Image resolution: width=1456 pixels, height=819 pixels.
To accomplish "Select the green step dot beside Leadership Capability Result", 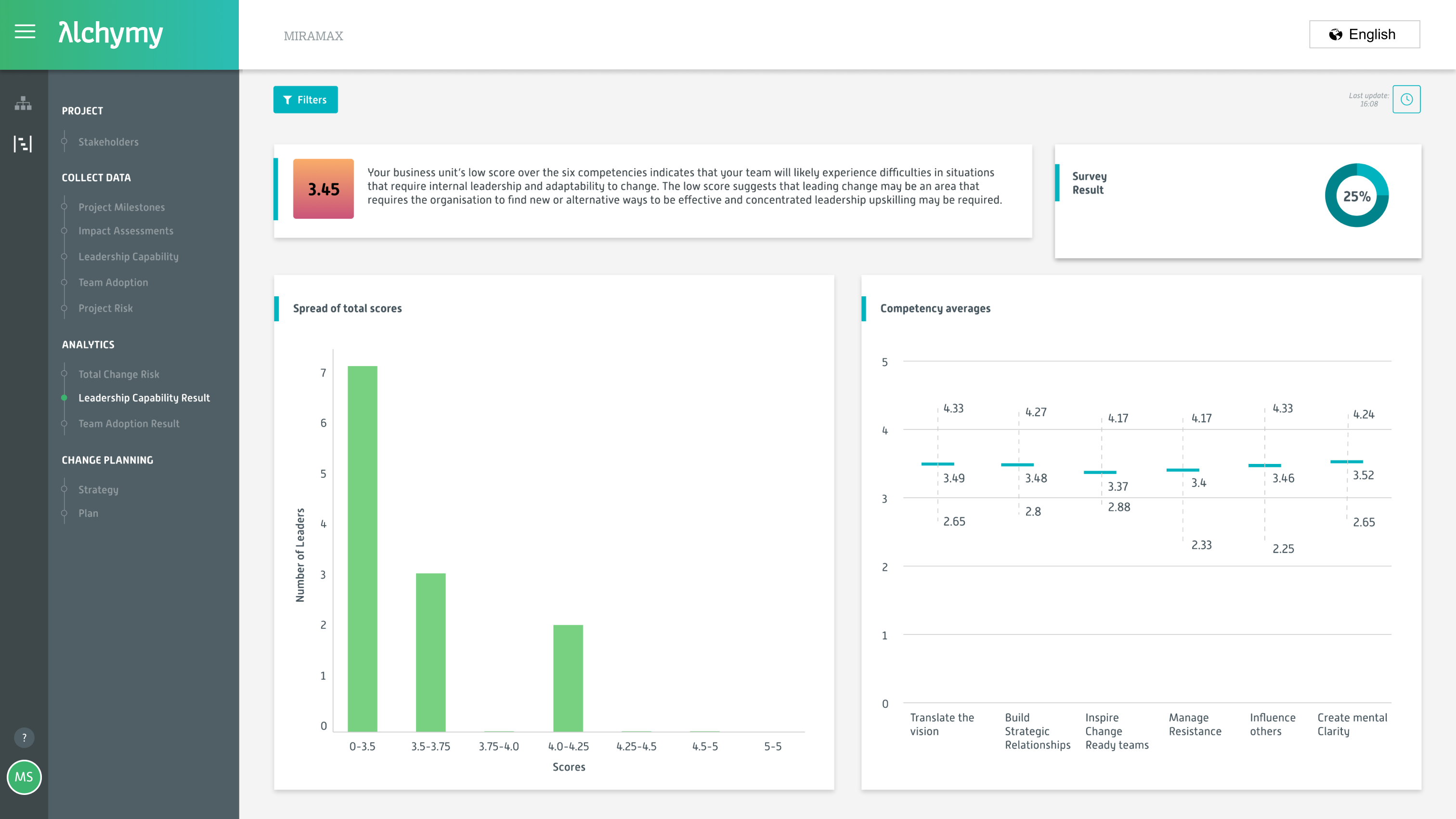I will pyautogui.click(x=64, y=397).
